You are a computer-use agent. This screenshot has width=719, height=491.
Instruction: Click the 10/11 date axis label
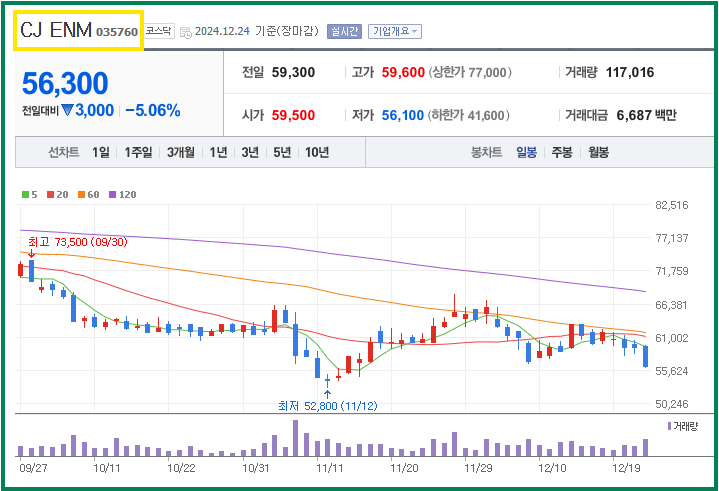pos(106,468)
